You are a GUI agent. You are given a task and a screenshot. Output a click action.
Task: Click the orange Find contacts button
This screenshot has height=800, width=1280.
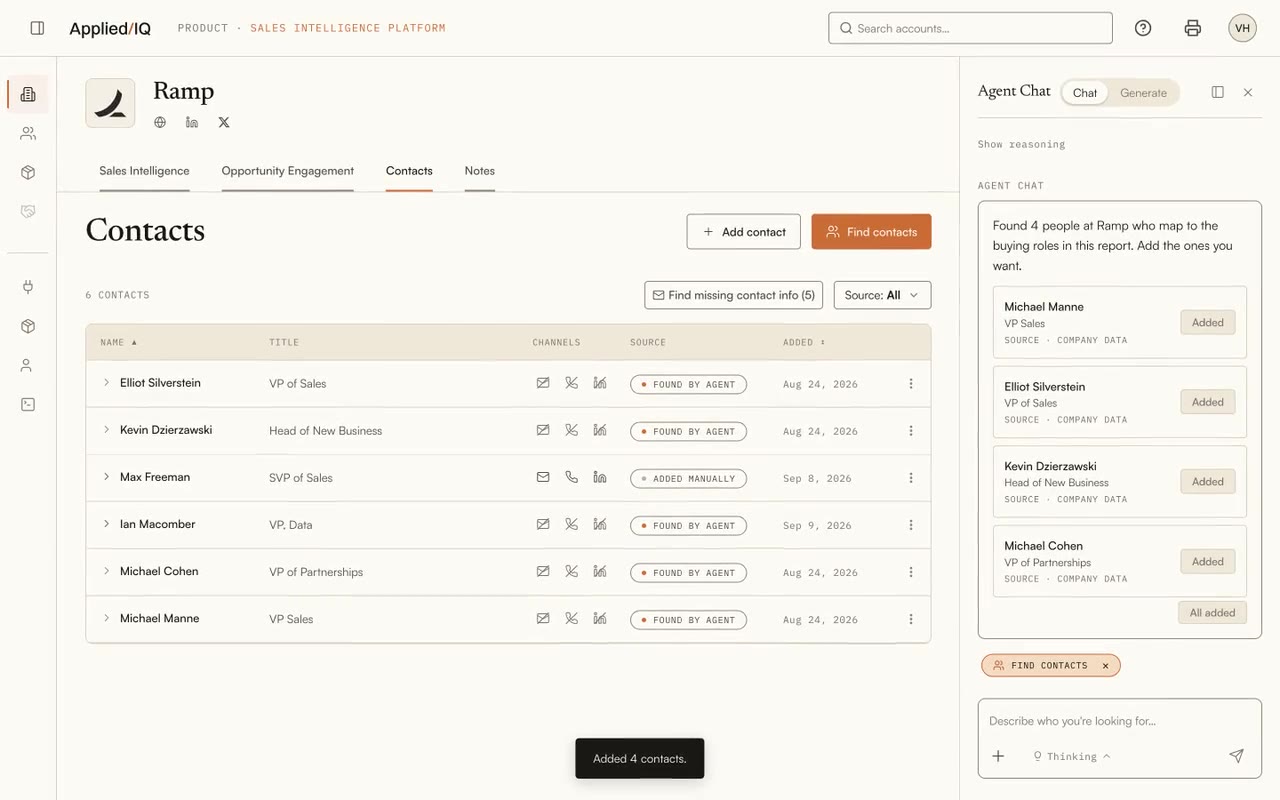click(x=871, y=232)
